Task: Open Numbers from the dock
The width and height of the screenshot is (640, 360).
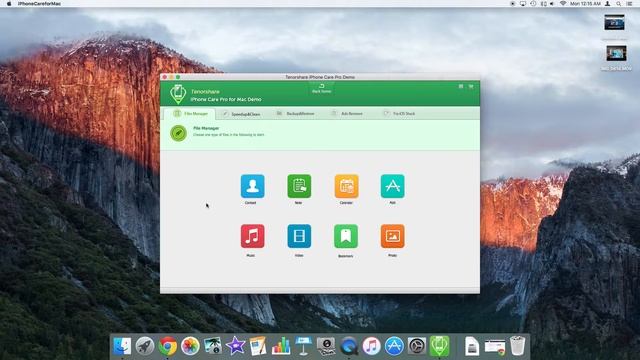Action: point(281,346)
